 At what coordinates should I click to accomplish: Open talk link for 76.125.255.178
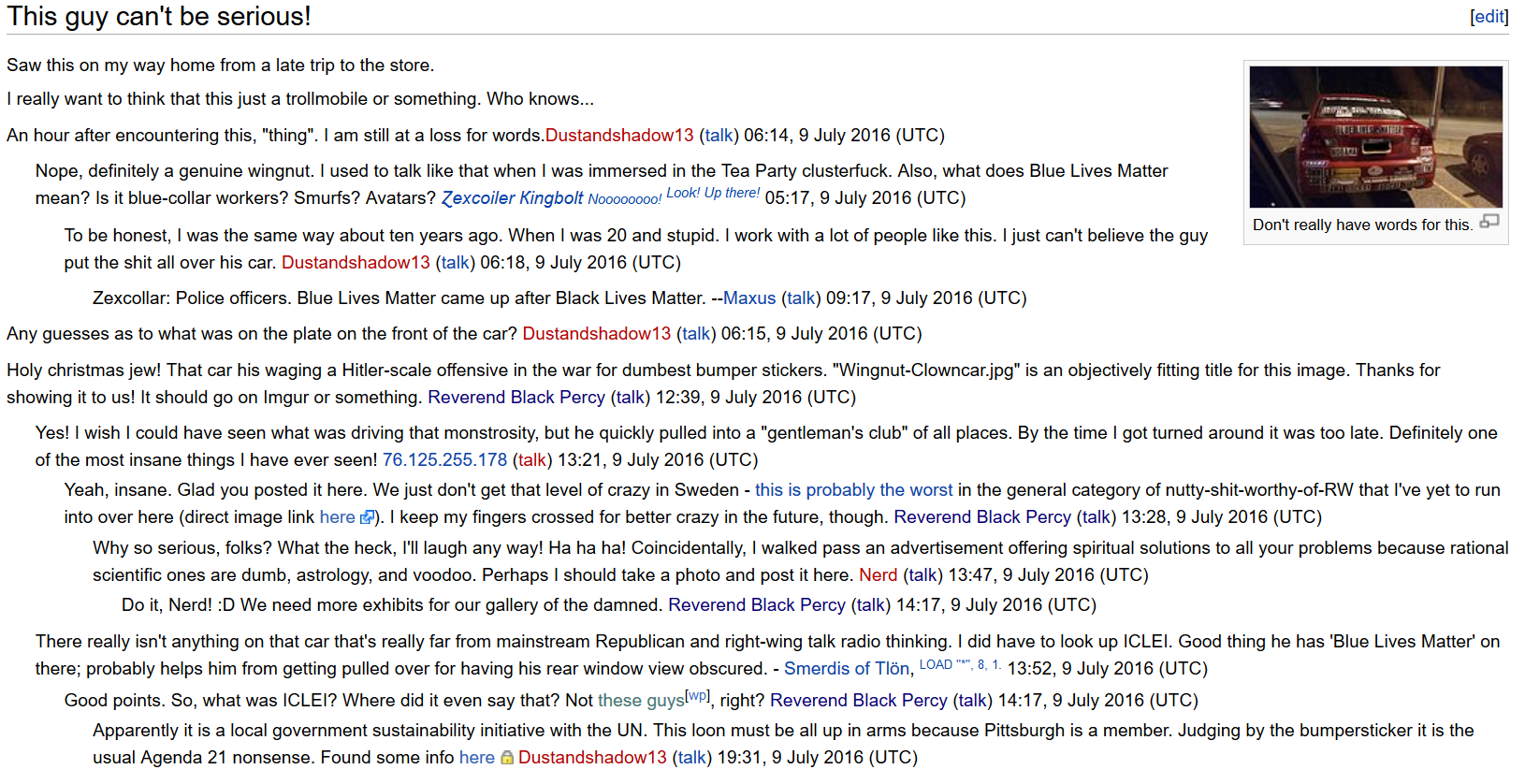pos(531,460)
